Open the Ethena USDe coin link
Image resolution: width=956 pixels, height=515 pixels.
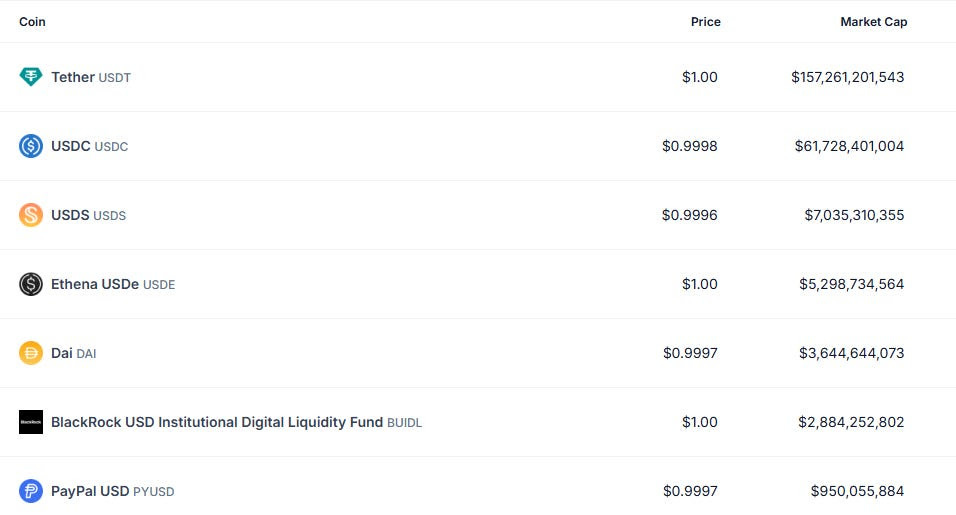(x=113, y=284)
